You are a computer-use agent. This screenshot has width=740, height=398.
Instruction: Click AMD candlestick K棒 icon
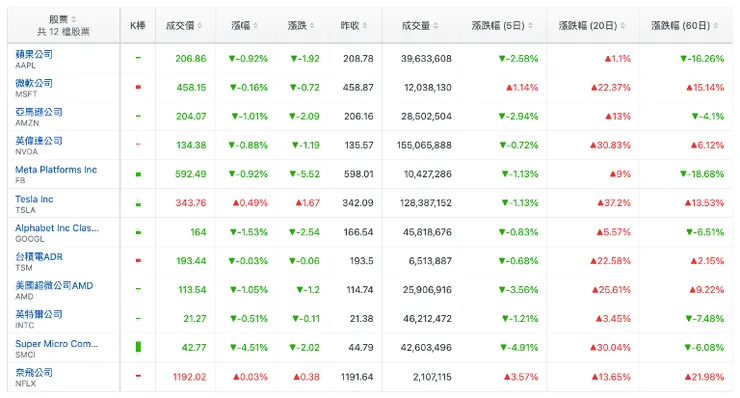point(138,289)
